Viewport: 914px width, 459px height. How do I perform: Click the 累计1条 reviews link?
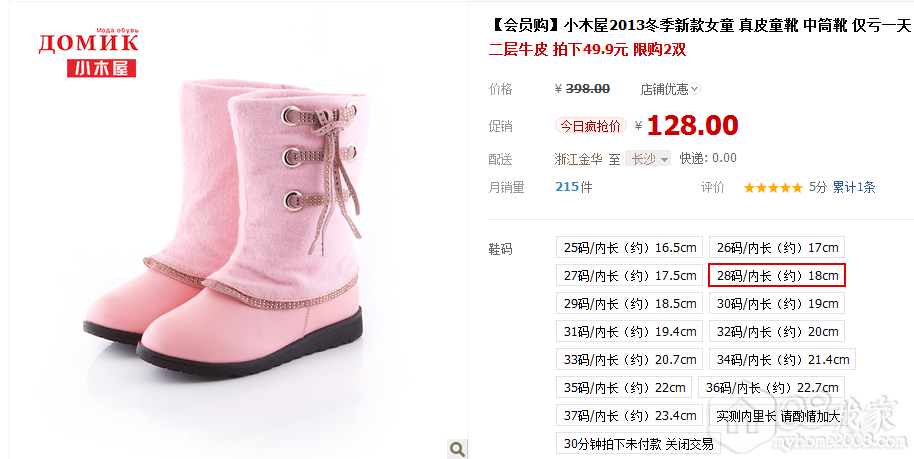(853, 187)
